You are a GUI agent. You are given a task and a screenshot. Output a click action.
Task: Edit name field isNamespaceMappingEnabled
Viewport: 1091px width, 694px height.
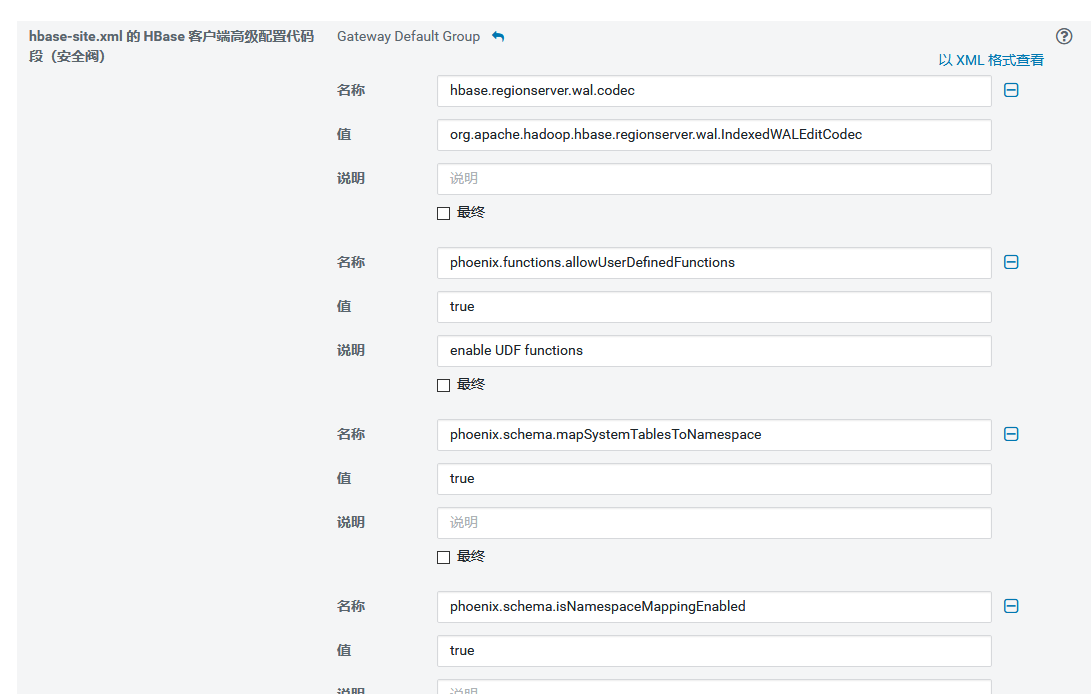(714, 606)
